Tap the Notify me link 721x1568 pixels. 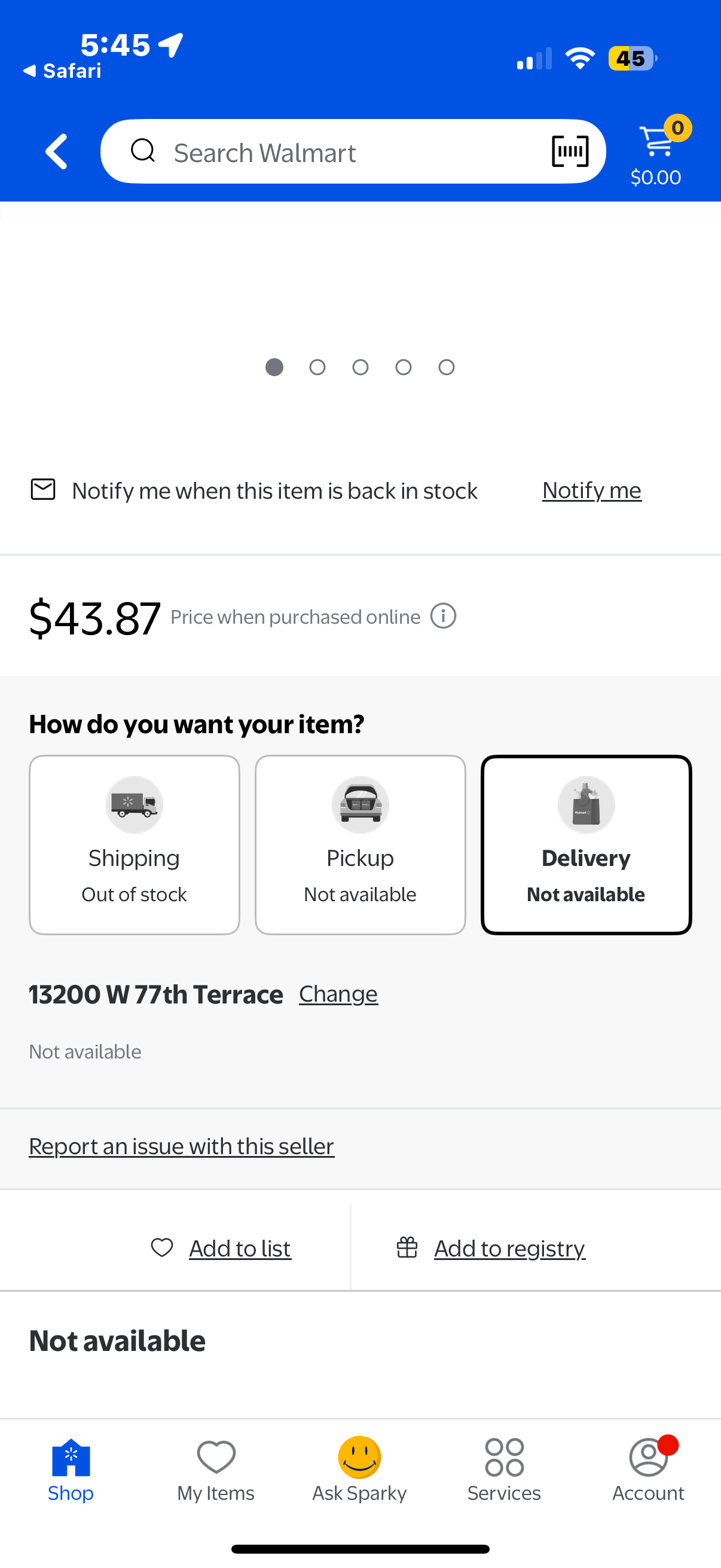[591, 490]
